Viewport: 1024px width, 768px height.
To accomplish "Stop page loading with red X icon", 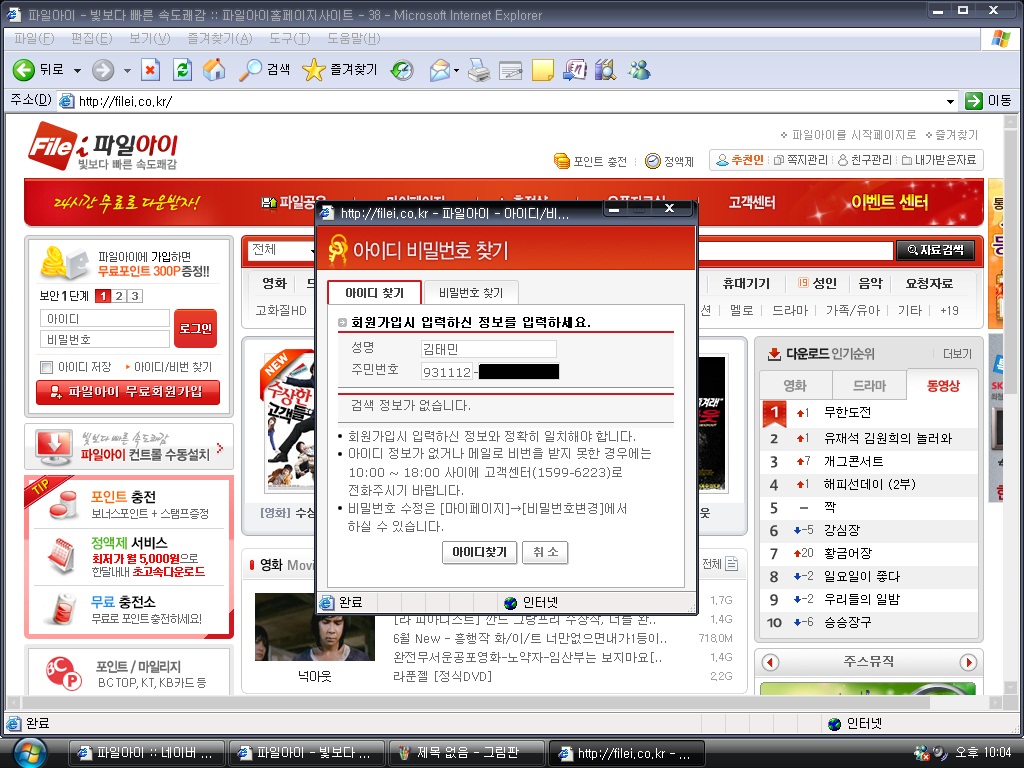I will point(151,69).
